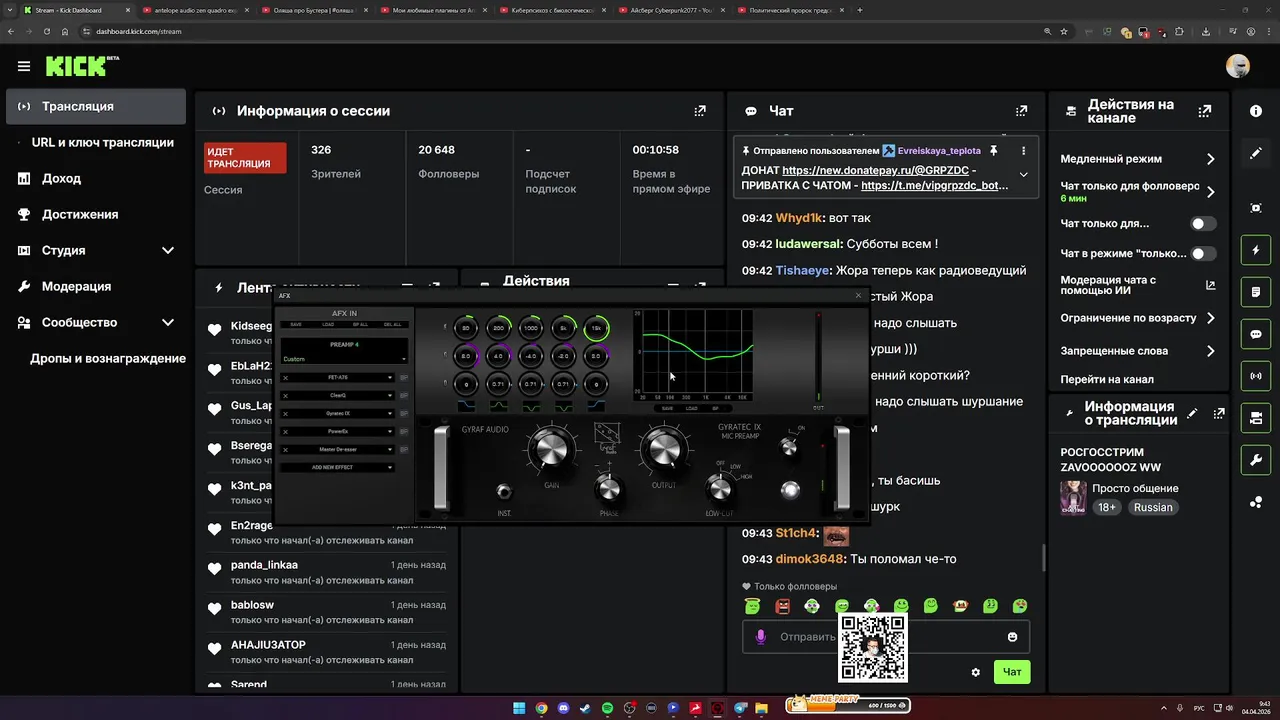Image resolution: width=1280 pixels, height=720 pixels.
Task: Bypass the Gyratec IX effect
Action: [x=404, y=413]
